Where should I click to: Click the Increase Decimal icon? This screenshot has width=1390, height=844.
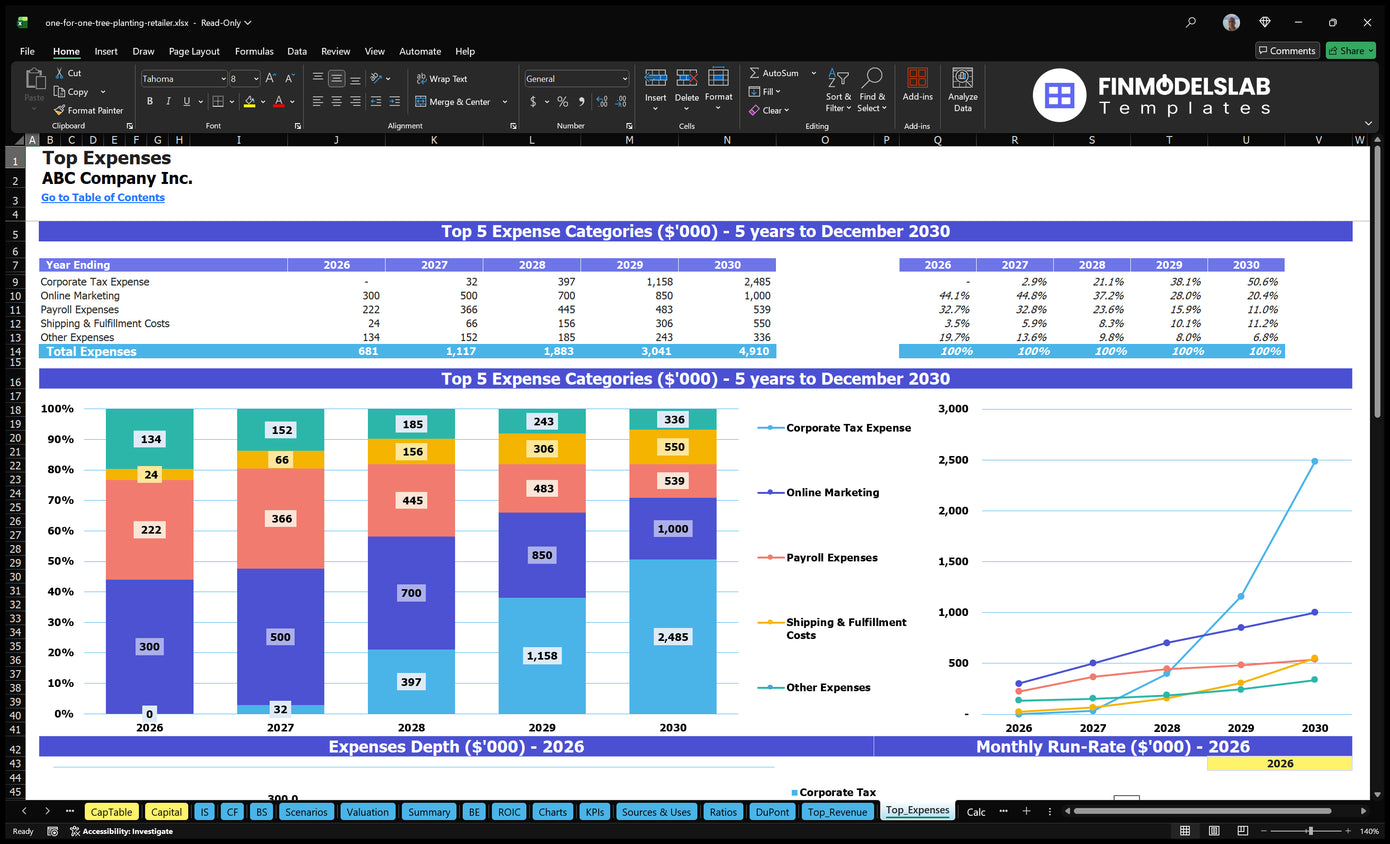point(599,102)
